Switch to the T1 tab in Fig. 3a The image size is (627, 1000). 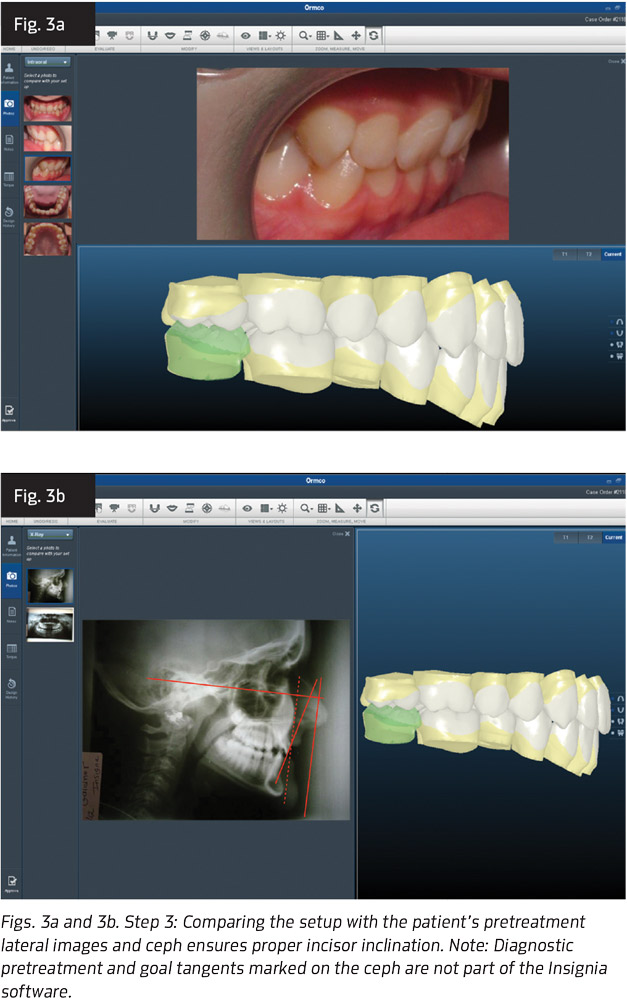click(564, 255)
